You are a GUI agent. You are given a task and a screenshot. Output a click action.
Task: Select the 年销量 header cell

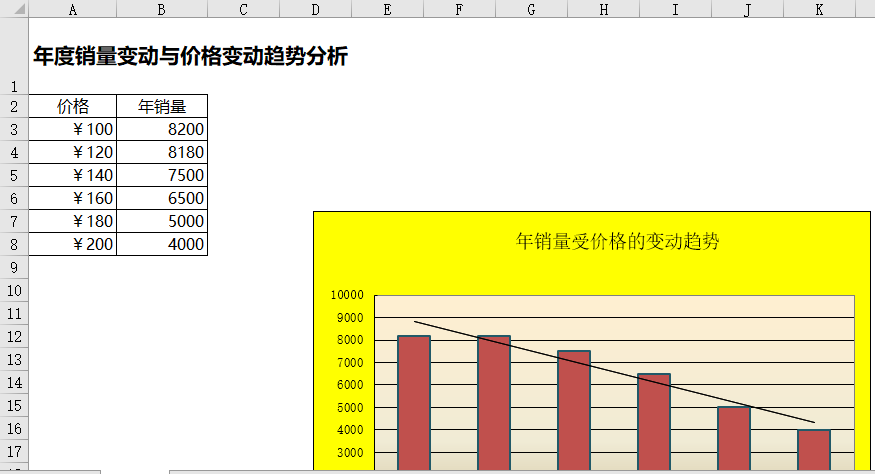(162, 106)
